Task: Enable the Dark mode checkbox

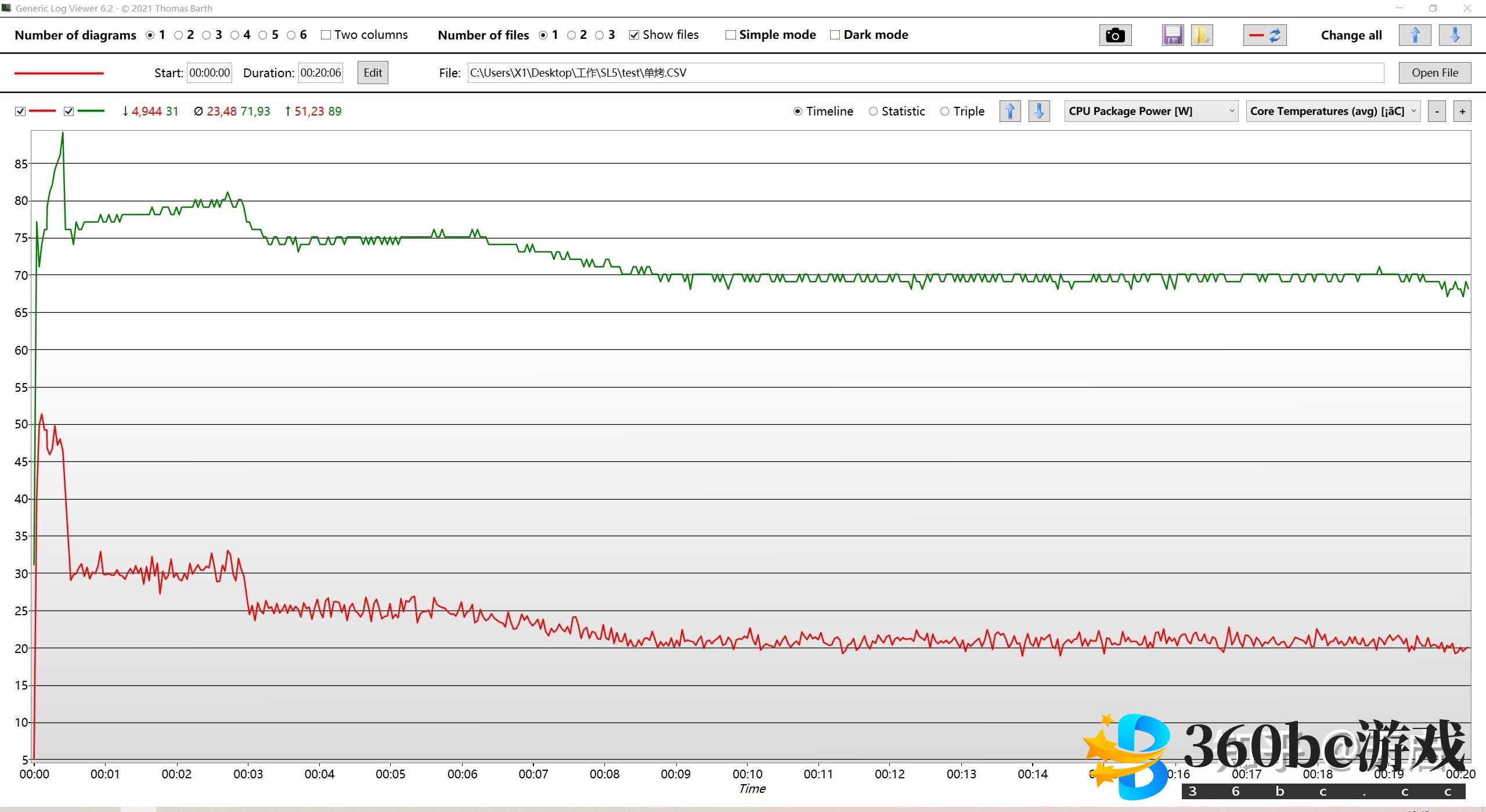Action: [x=835, y=35]
